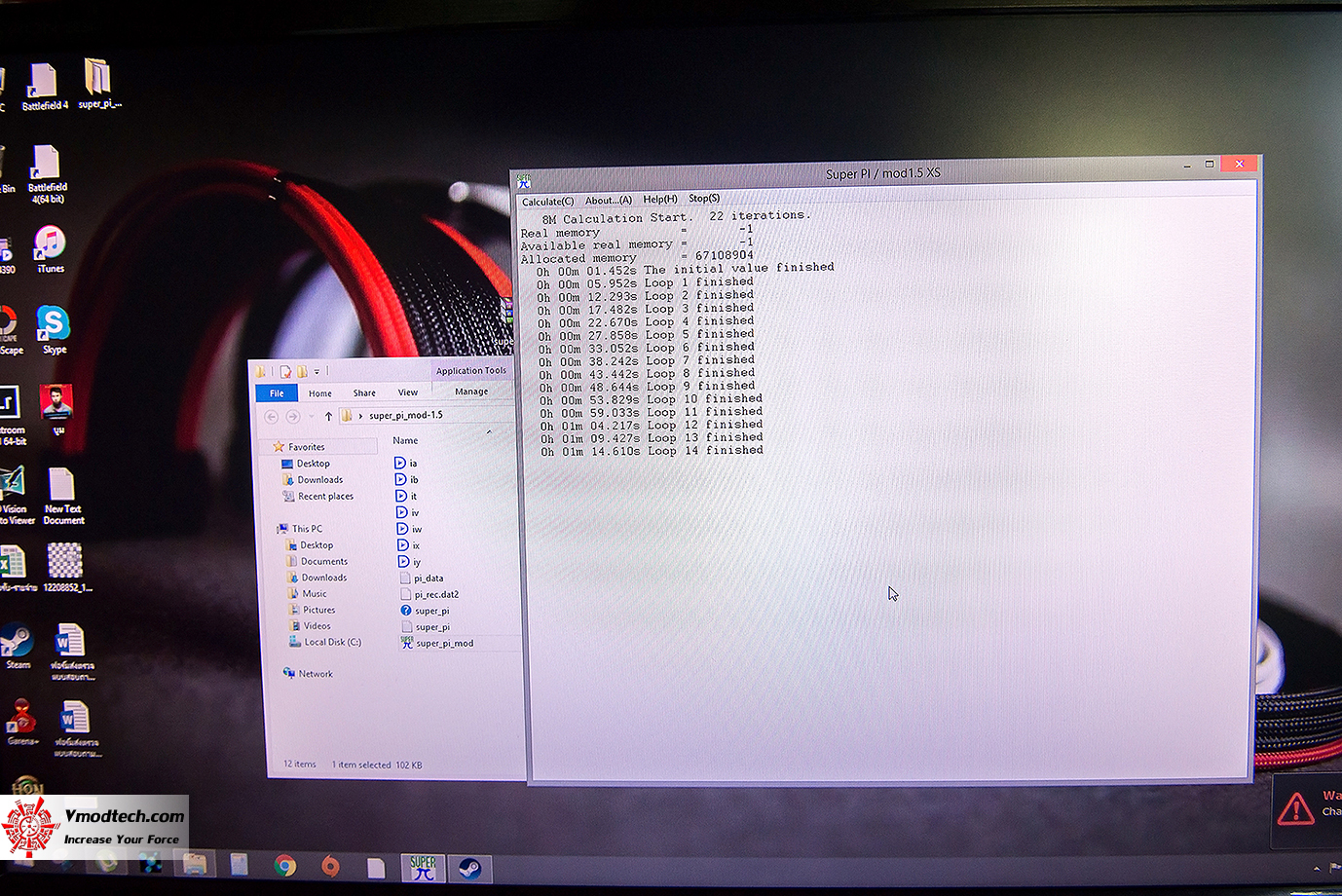Select the Steam desktop shortcut
Image resolution: width=1342 pixels, height=896 pixels.
[18, 647]
